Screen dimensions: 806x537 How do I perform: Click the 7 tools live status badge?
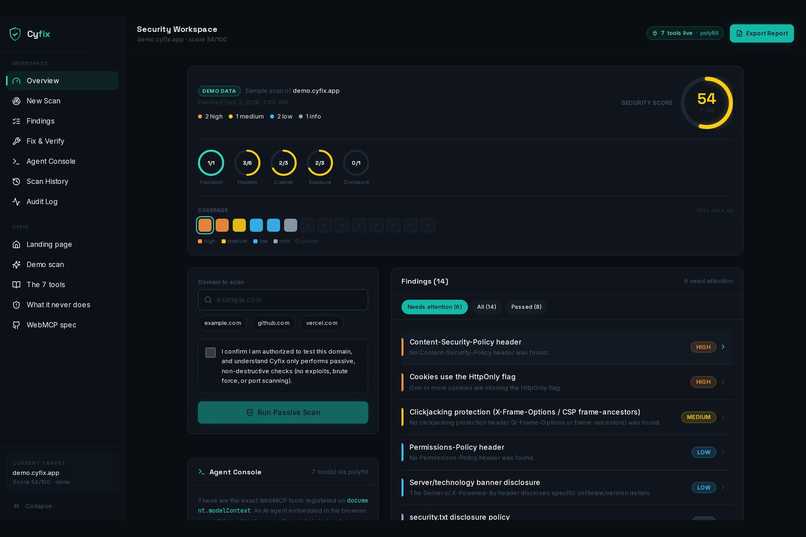point(685,33)
